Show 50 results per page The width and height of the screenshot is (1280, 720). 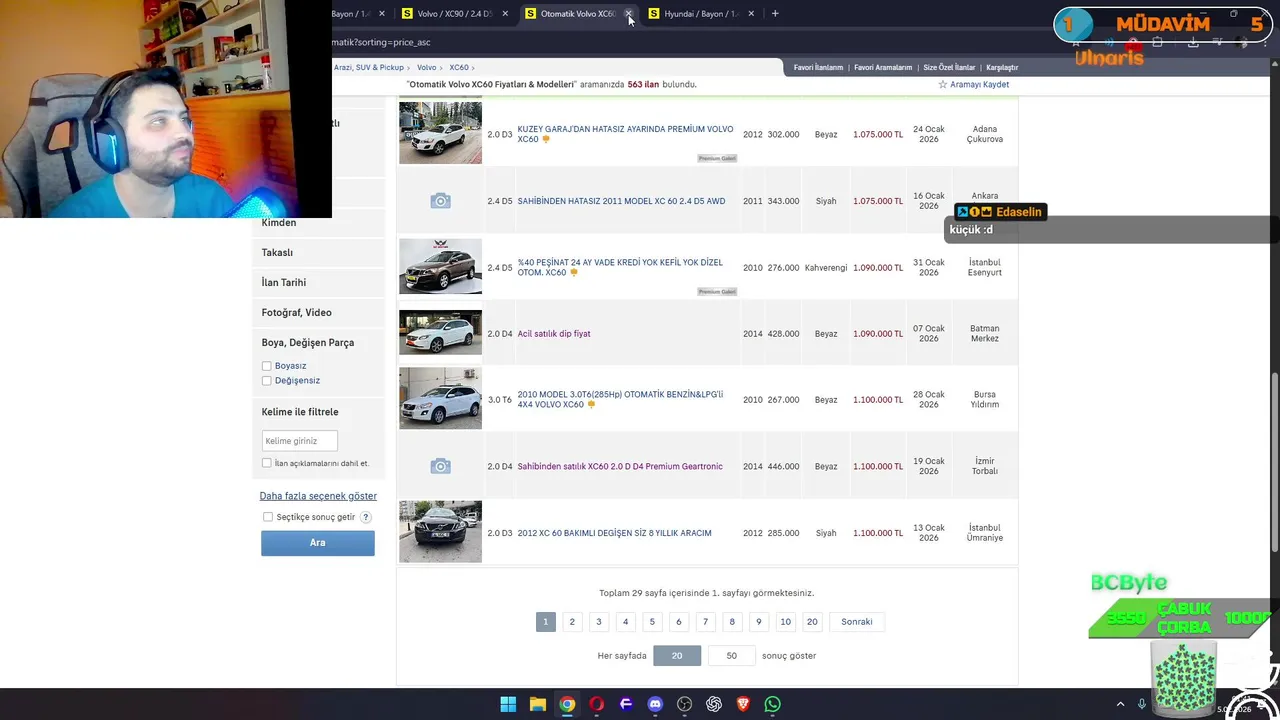click(x=732, y=656)
